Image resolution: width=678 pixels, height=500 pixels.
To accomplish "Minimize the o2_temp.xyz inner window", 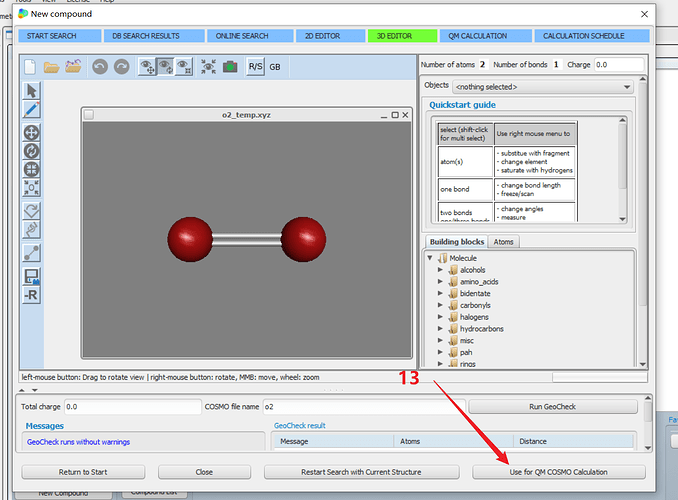I will [384, 115].
